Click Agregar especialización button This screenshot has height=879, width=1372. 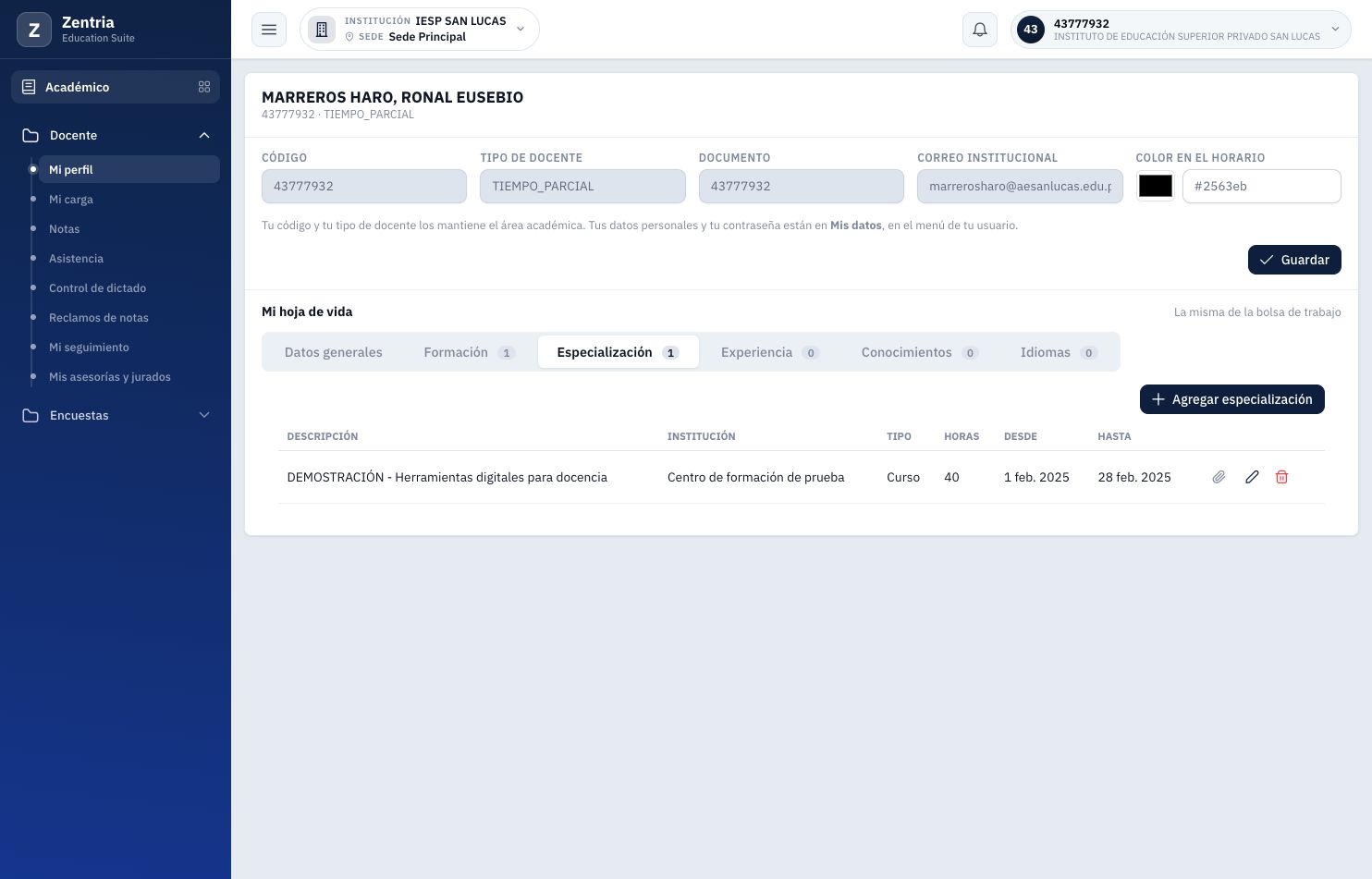1232,399
